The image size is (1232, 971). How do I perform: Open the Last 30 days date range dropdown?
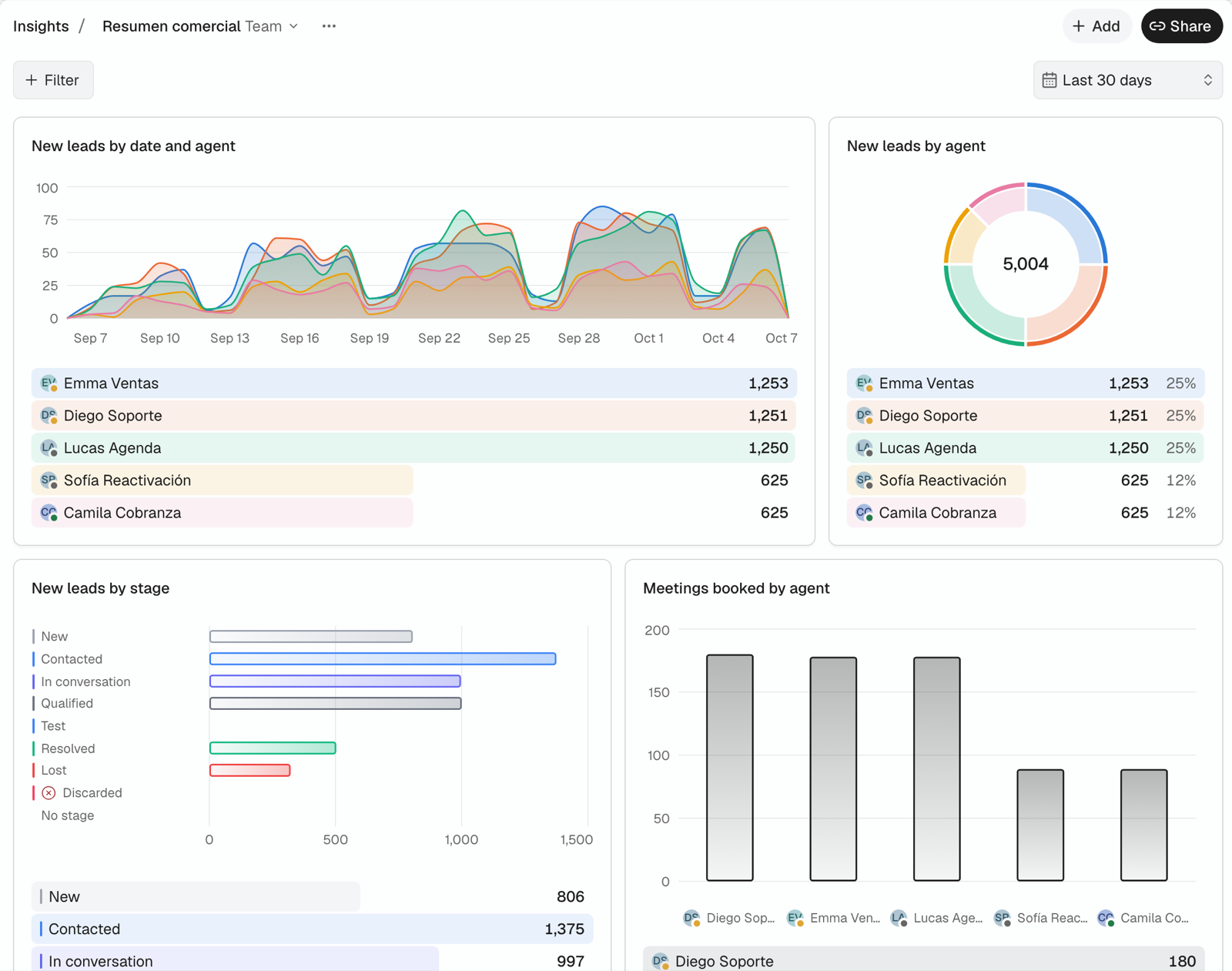point(1127,80)
